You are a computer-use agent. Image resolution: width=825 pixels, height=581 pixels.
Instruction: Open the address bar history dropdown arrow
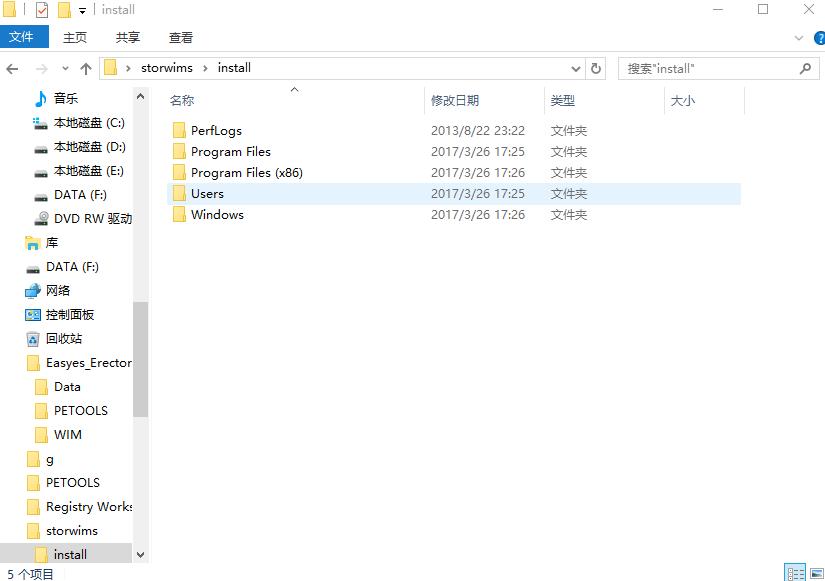tap(576, 67)
